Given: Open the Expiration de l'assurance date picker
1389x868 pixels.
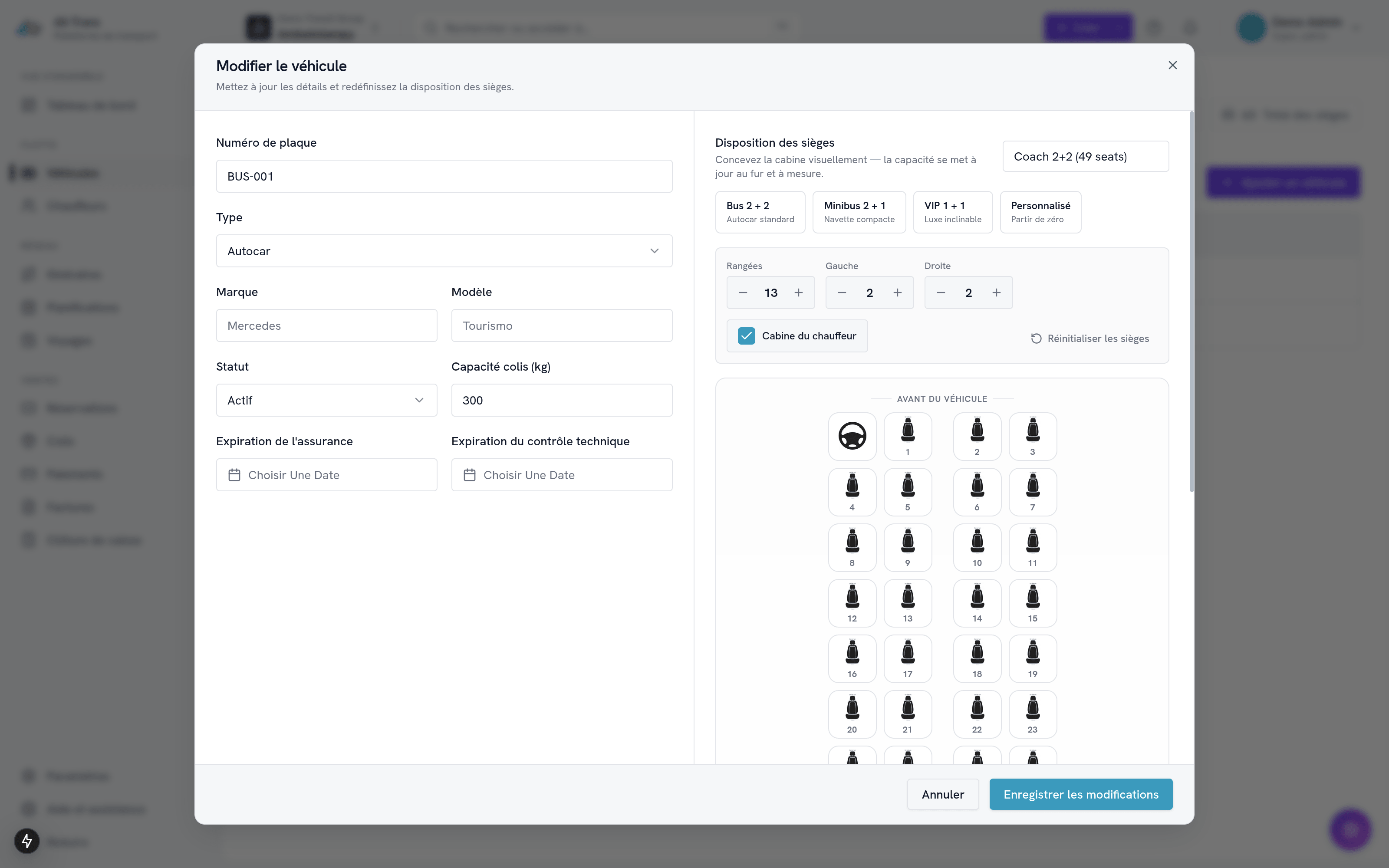Looking at the screenshot, I should [326, 475].
